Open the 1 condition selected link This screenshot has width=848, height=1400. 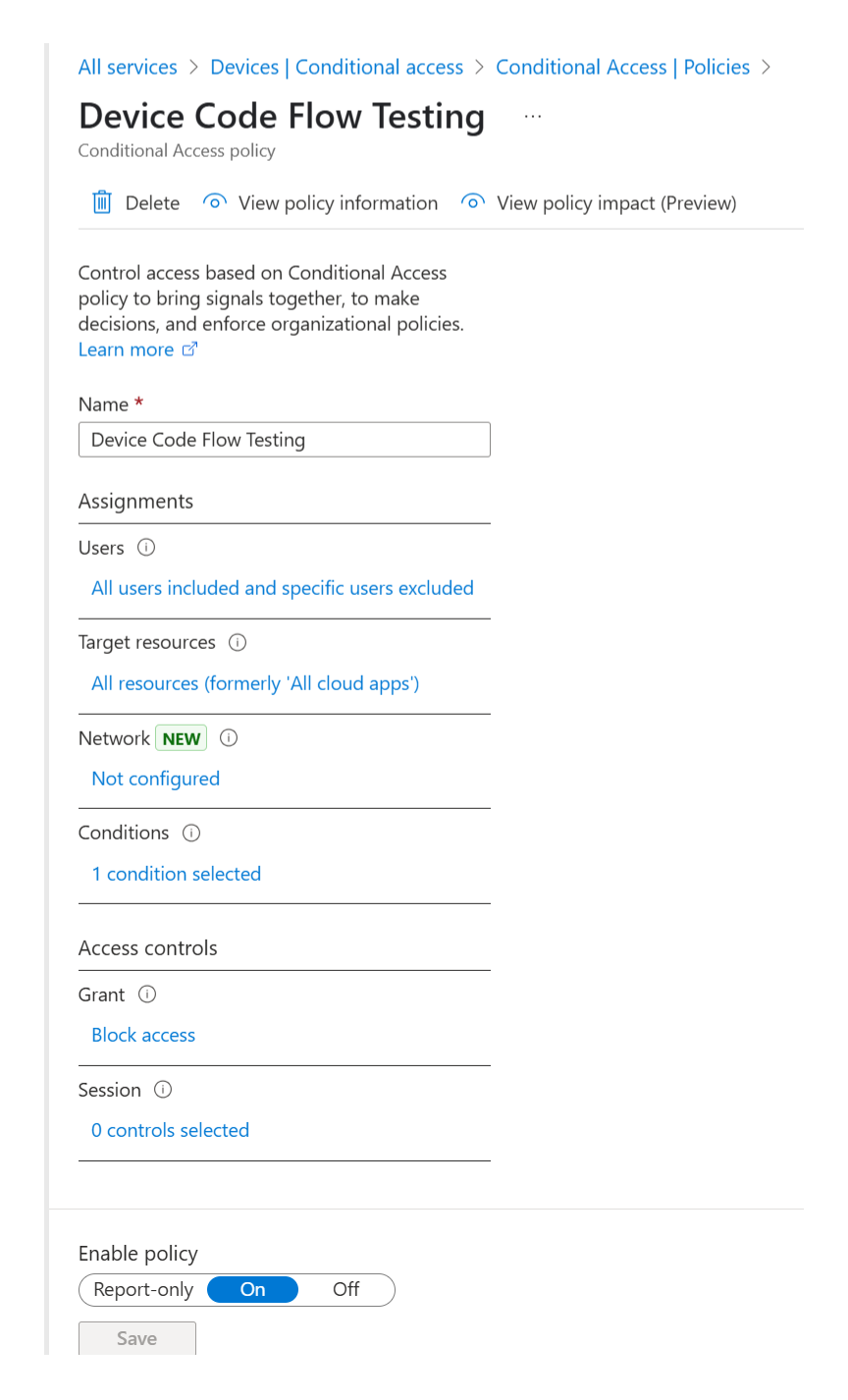[177, 874]
